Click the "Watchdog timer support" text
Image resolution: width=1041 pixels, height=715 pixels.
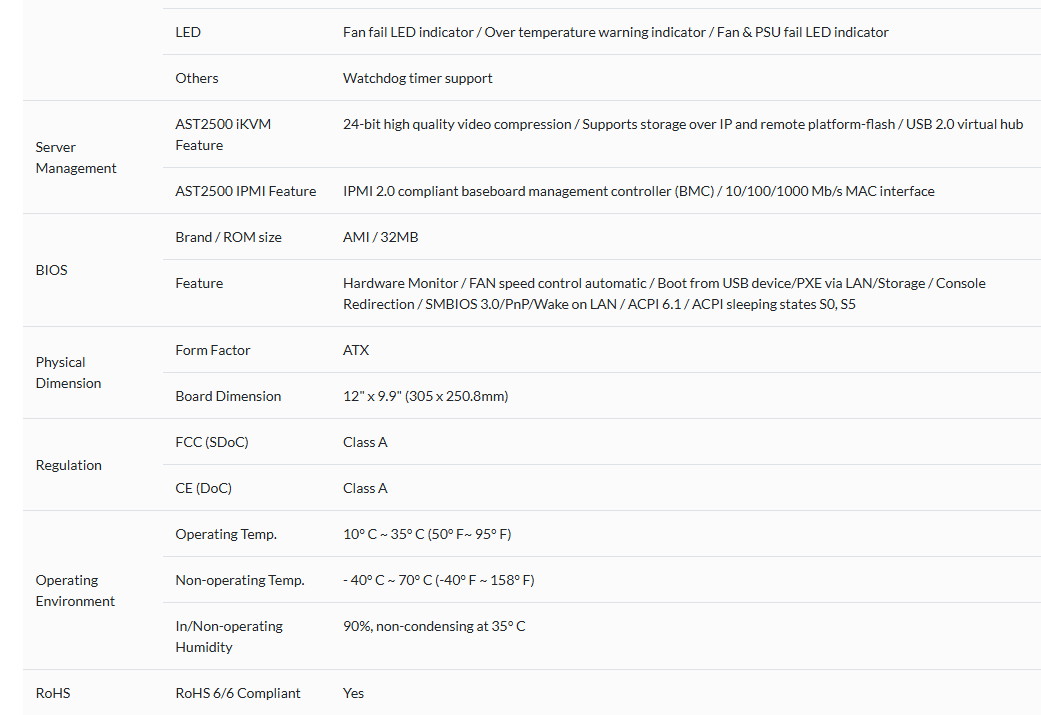pyautogui.click(x=418, y=78)
